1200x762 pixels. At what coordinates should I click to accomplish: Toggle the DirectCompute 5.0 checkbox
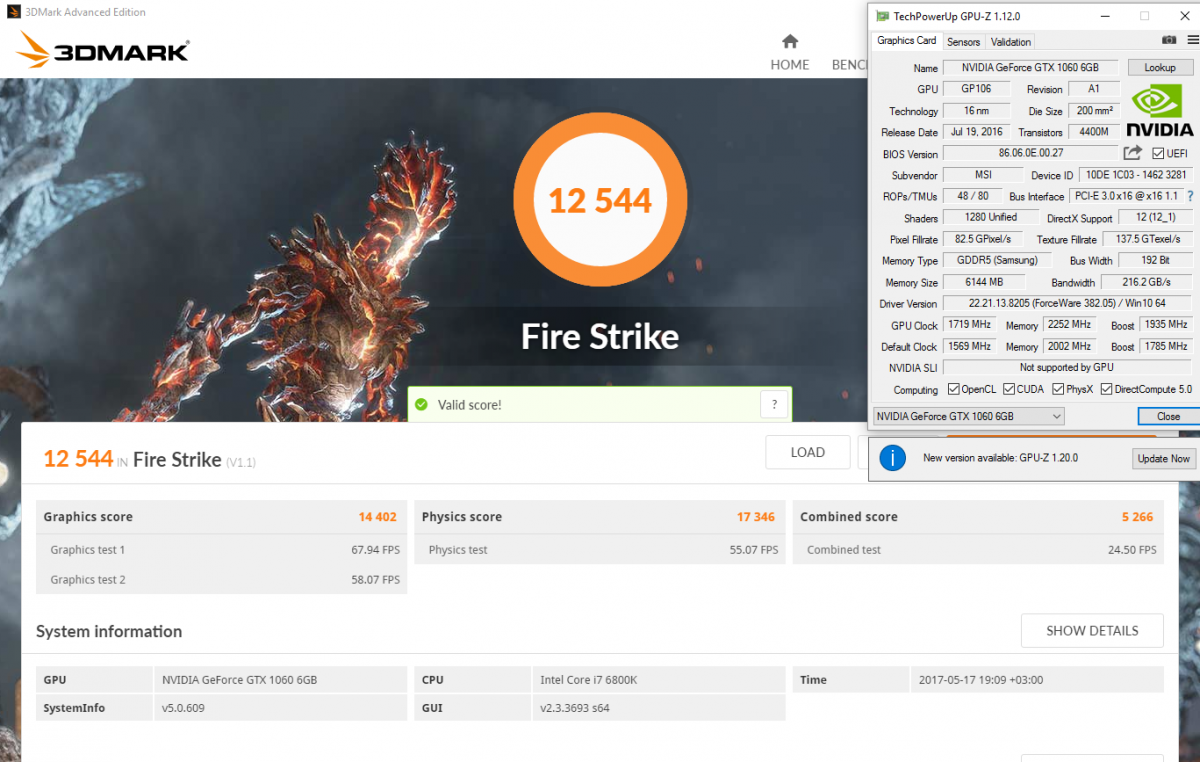click(1106, 389)
